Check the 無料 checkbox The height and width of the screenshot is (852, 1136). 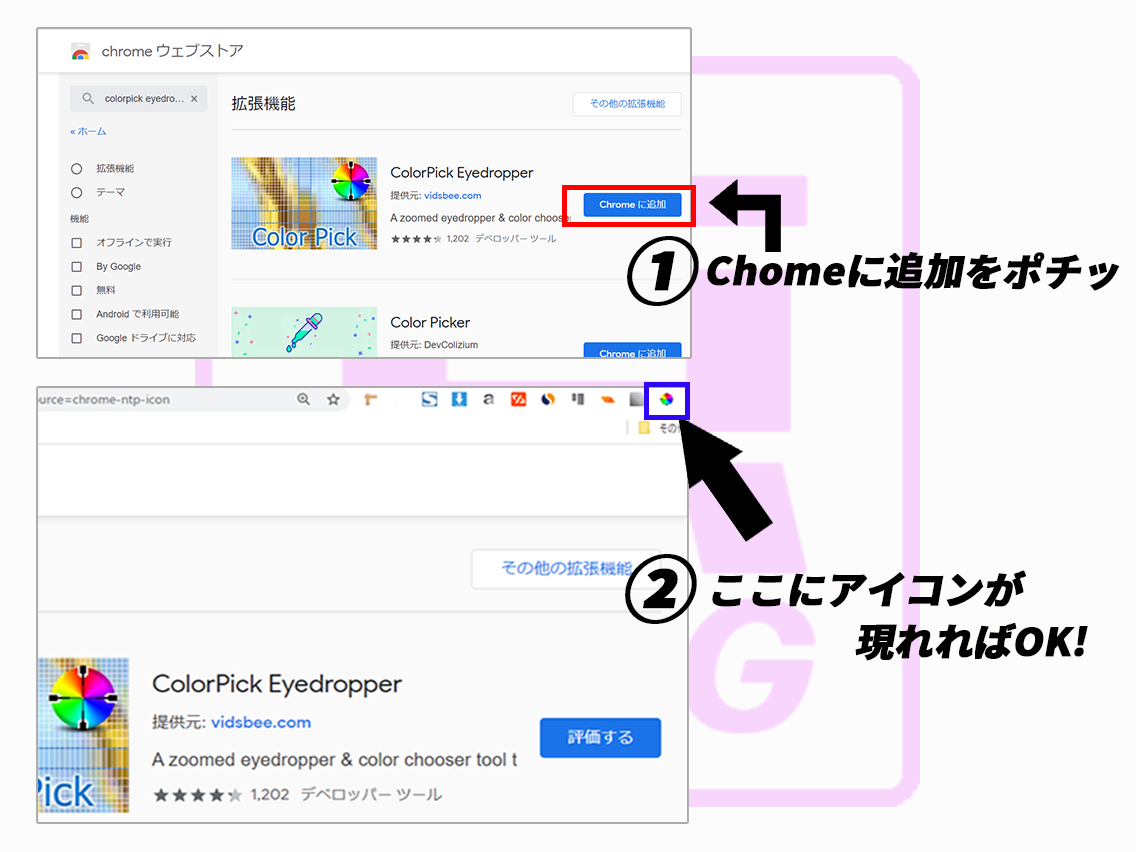pos(77,291)
